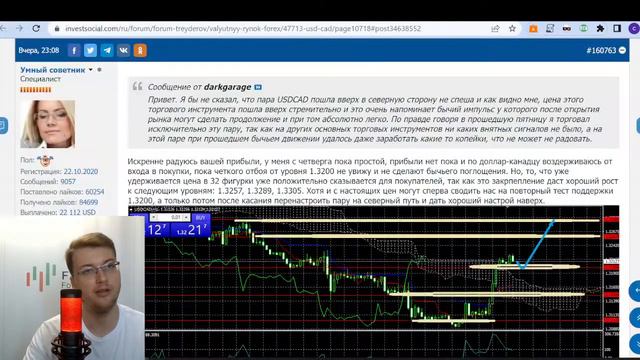Screen dimensions: 640x360
Task: Open the green round extension icon
Action: coord(584,29)
